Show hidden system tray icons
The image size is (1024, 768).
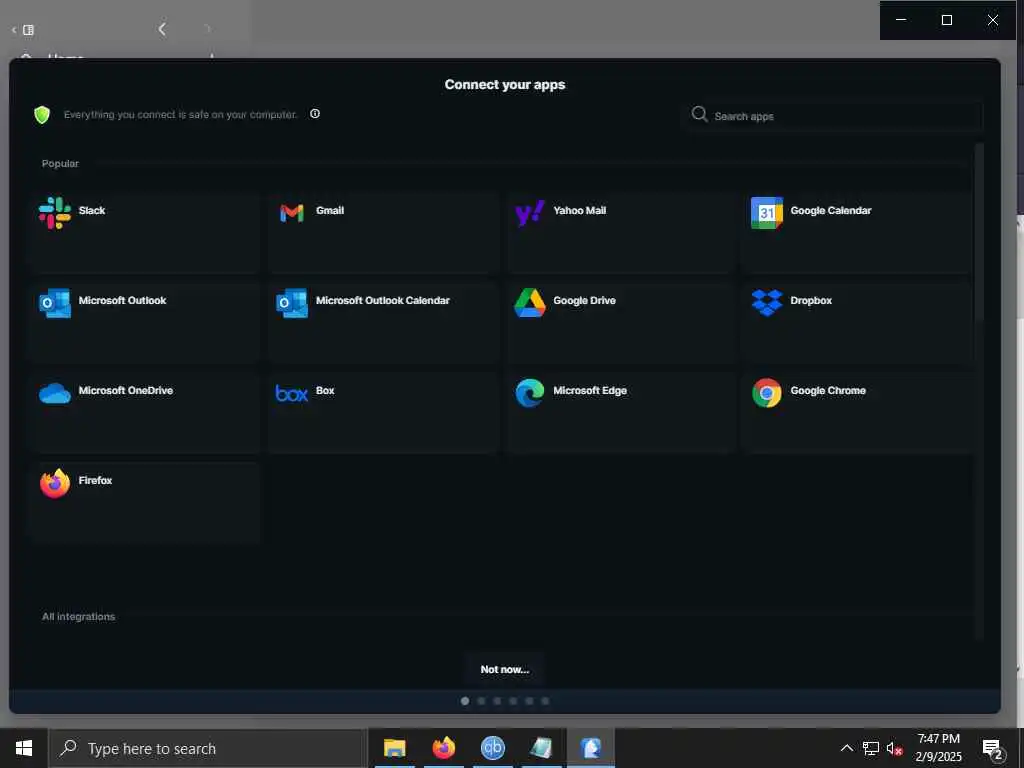click(846, 748)
